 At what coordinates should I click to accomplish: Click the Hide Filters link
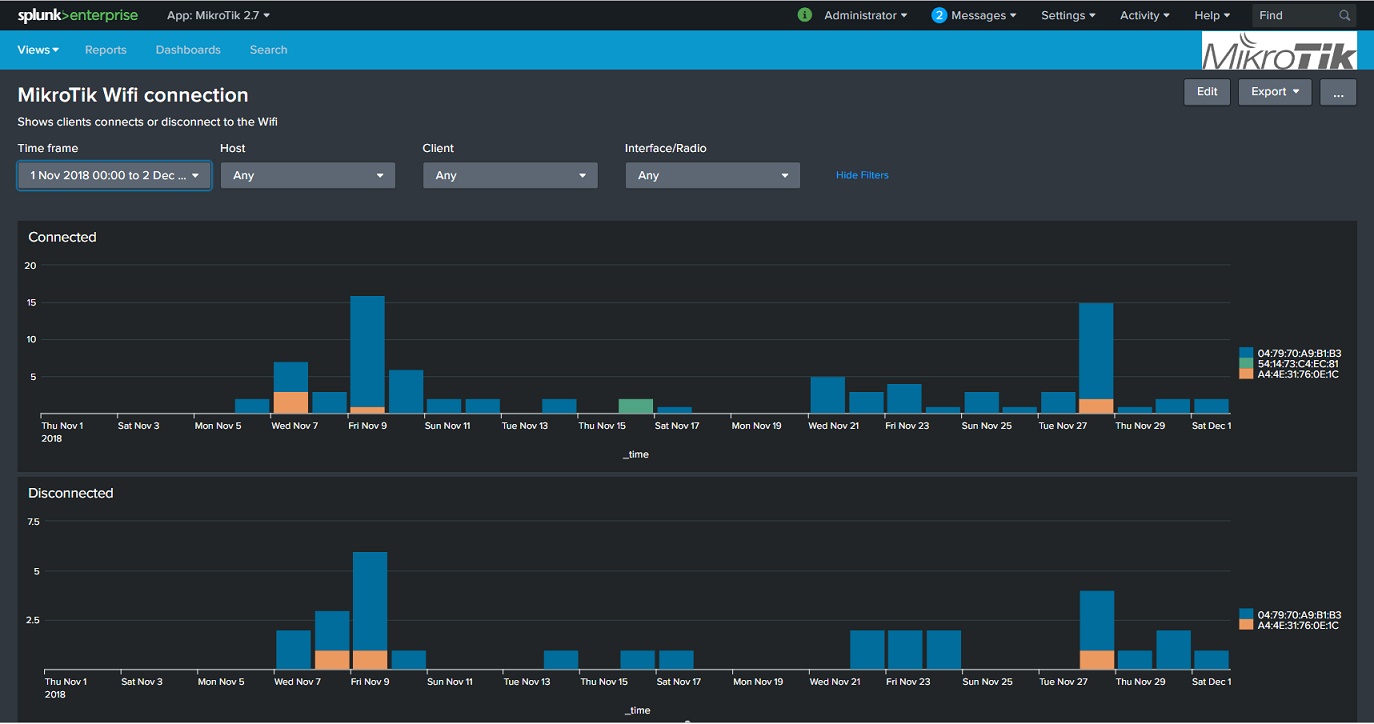pos(862,175)
